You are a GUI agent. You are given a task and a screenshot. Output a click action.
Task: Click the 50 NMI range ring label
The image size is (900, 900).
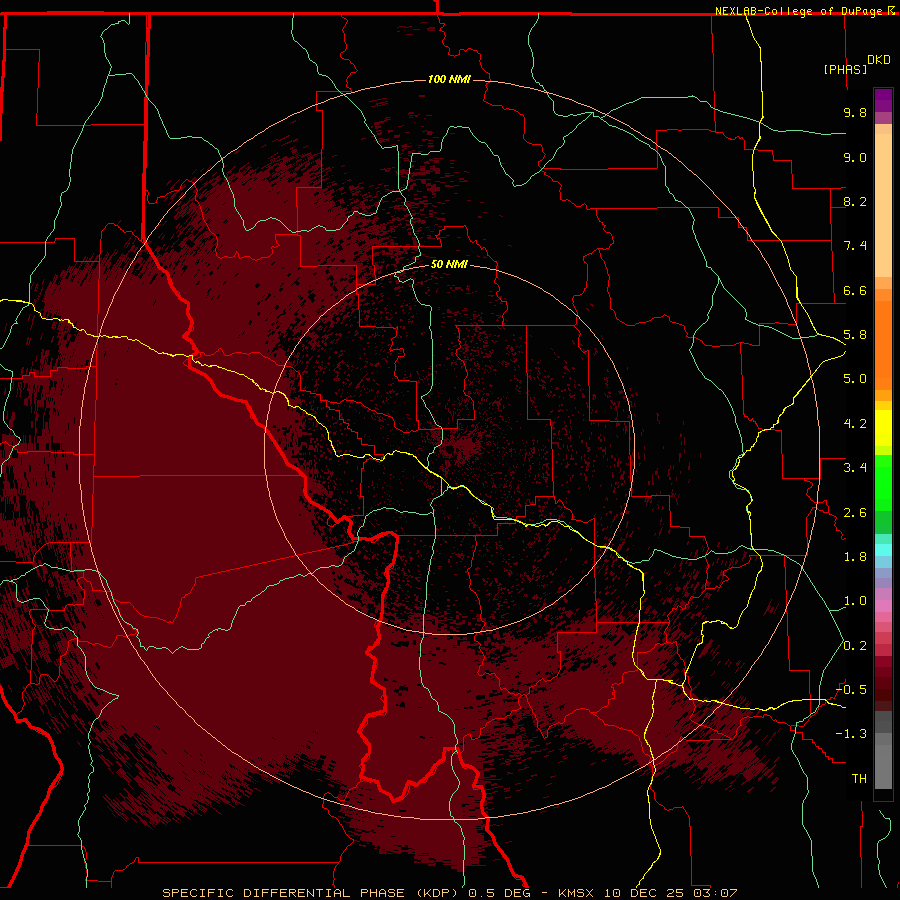[449, 264]
